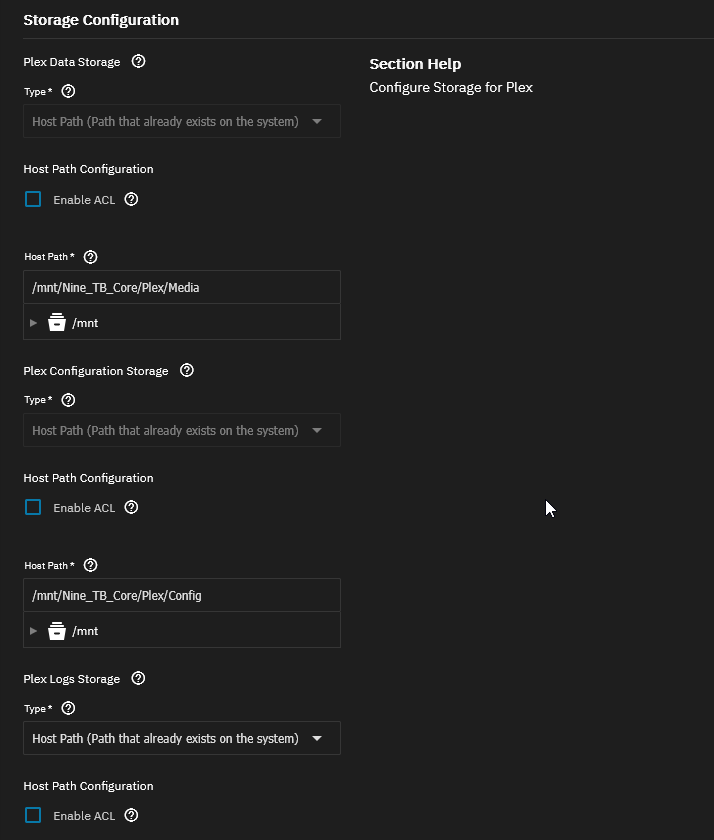Enable ACL for Plex Logs Storage
This screenshot has width=714, height=840.
[33, 815]
